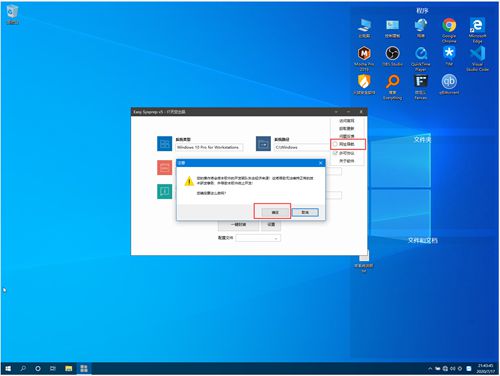500x376 pixels.
Task: Confirm the warning dialog with left button
Action: point(275,212)
